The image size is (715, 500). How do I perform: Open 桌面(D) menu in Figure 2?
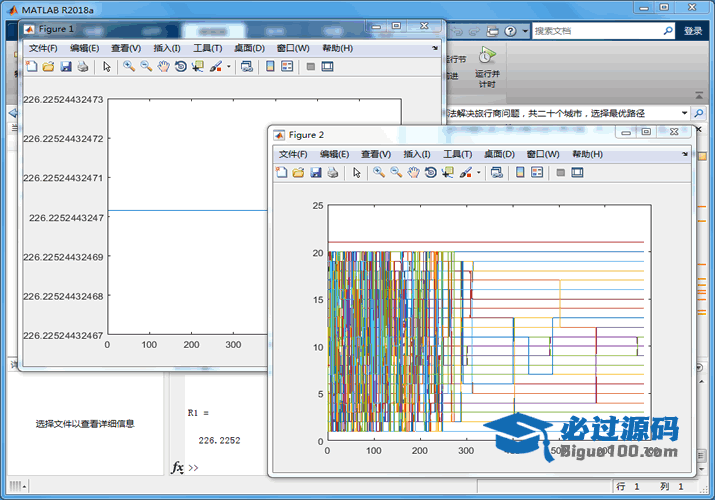coord(499,154)
